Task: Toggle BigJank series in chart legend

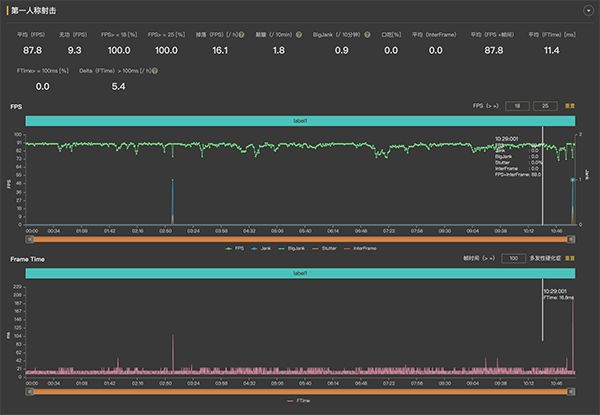Action: point(293,247)
